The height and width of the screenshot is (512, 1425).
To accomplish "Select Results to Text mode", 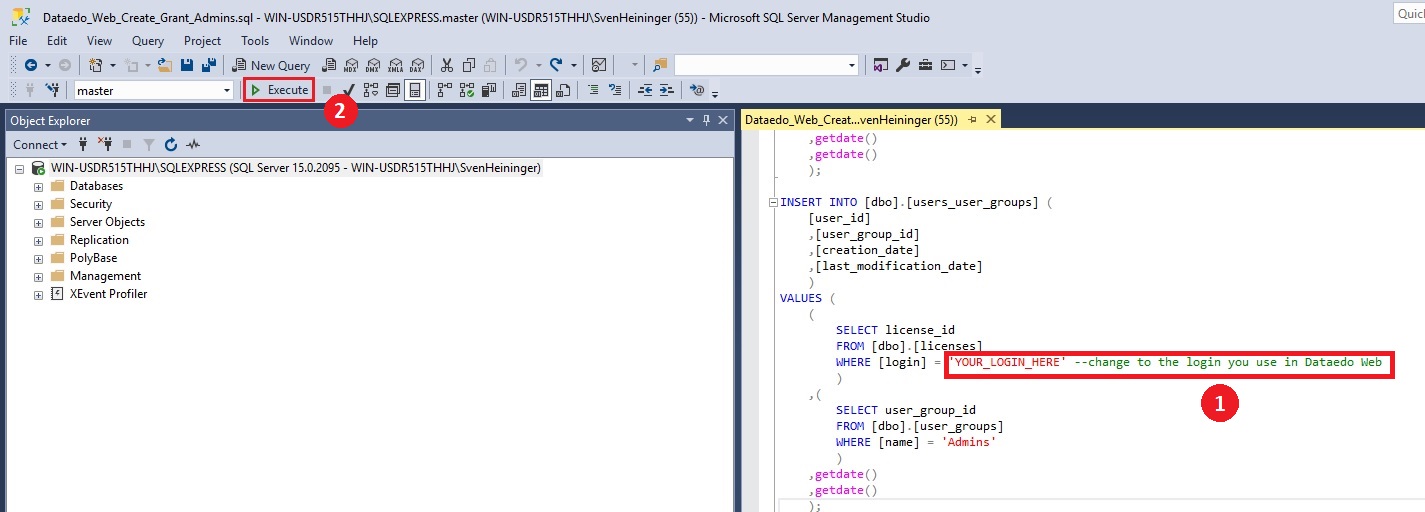I will coord(519,90).
